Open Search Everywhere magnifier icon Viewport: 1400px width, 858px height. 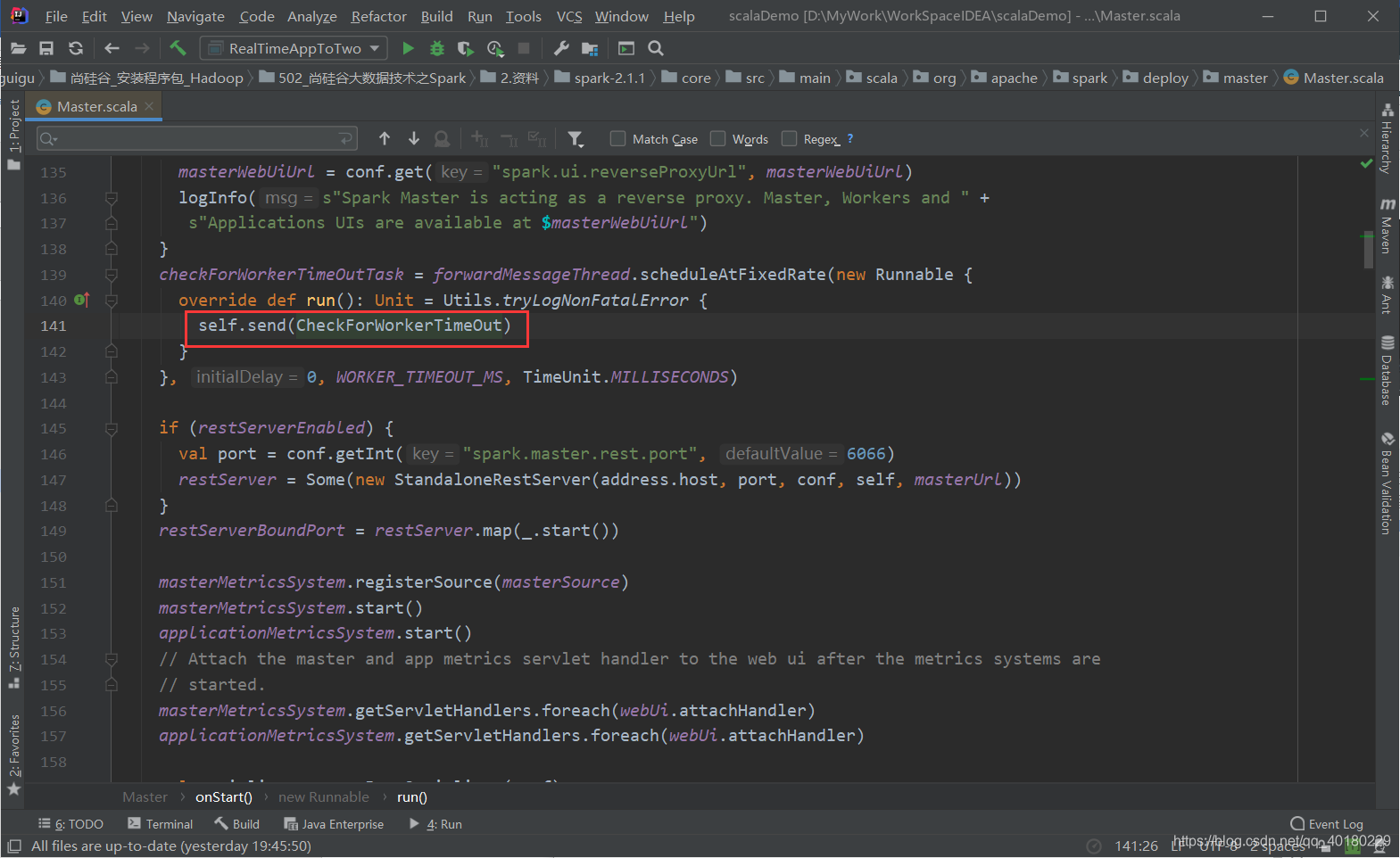coord(656,48)
